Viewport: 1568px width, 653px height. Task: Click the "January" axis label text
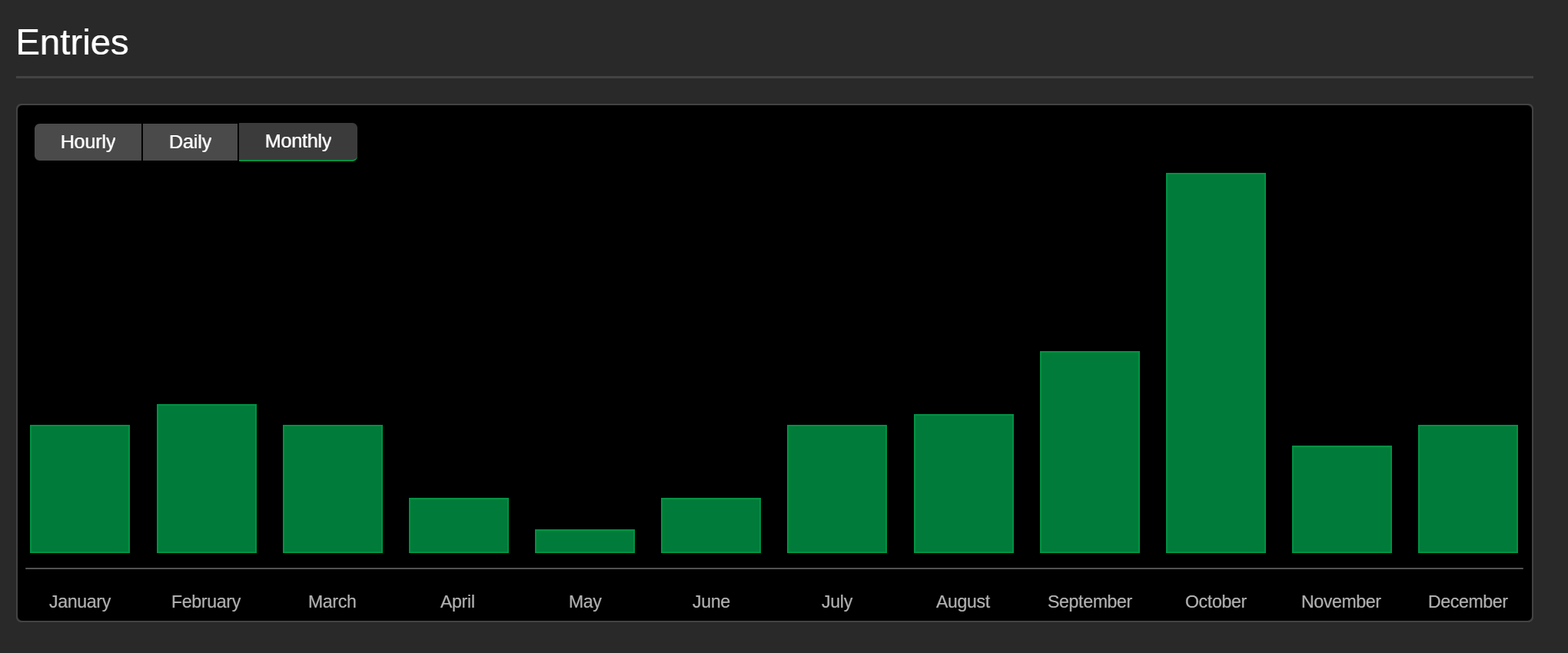coord(80,602)
